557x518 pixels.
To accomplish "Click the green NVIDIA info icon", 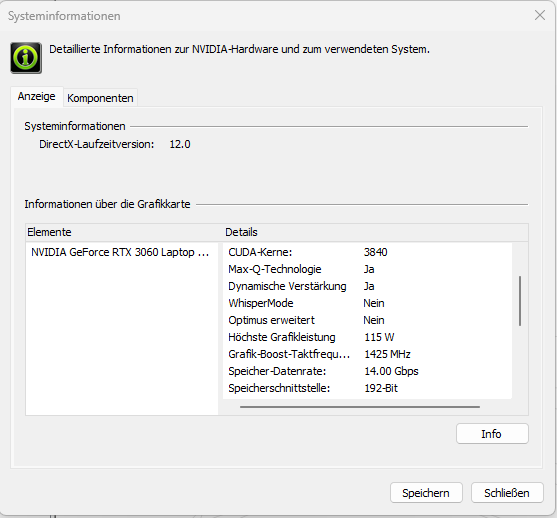I will [x=26, y=58].
